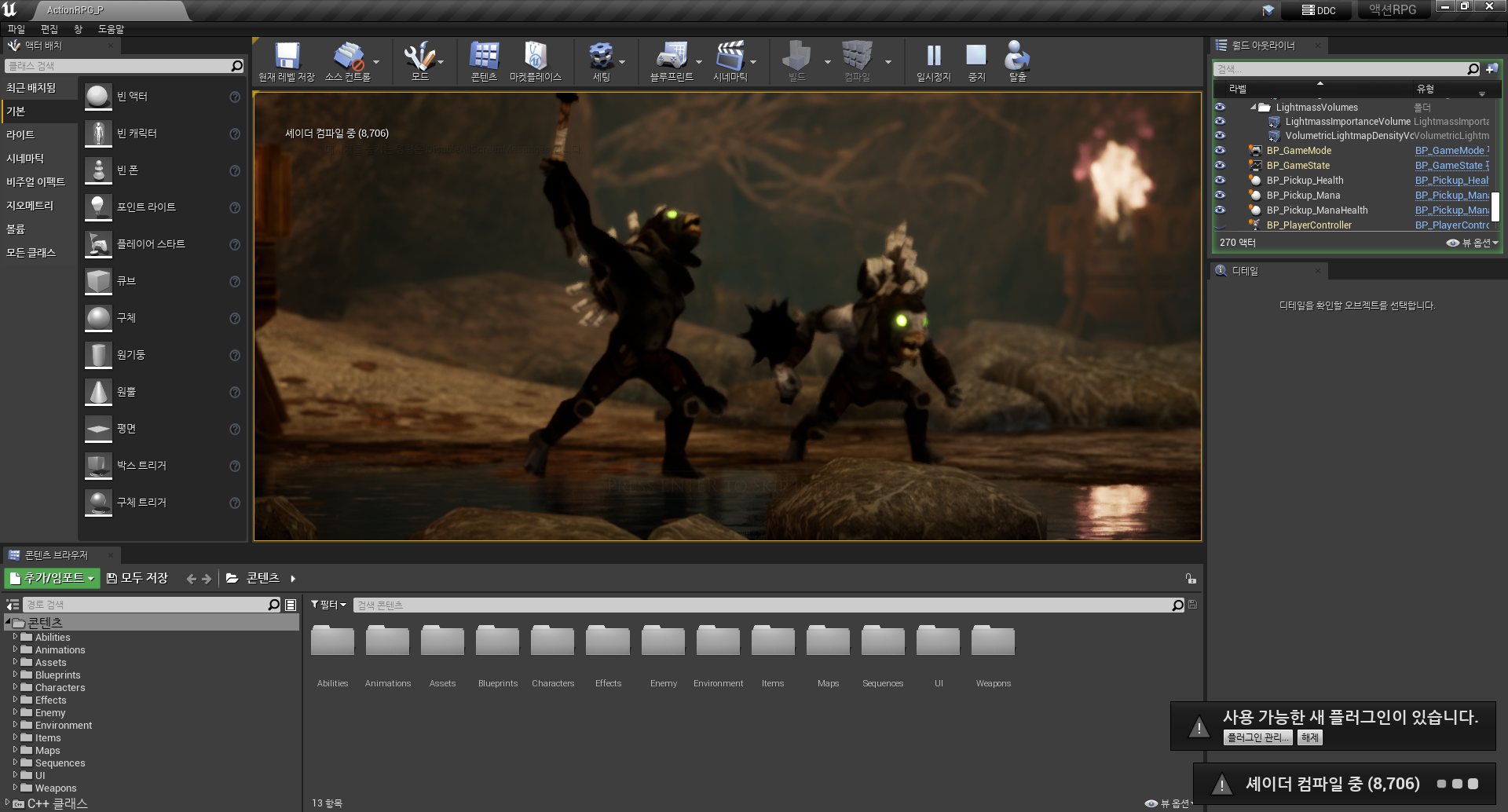Viewport: 1508px width, 812px height.
Task: Open the Marketplace toolbar icon
Action: [x=536, y=56]
